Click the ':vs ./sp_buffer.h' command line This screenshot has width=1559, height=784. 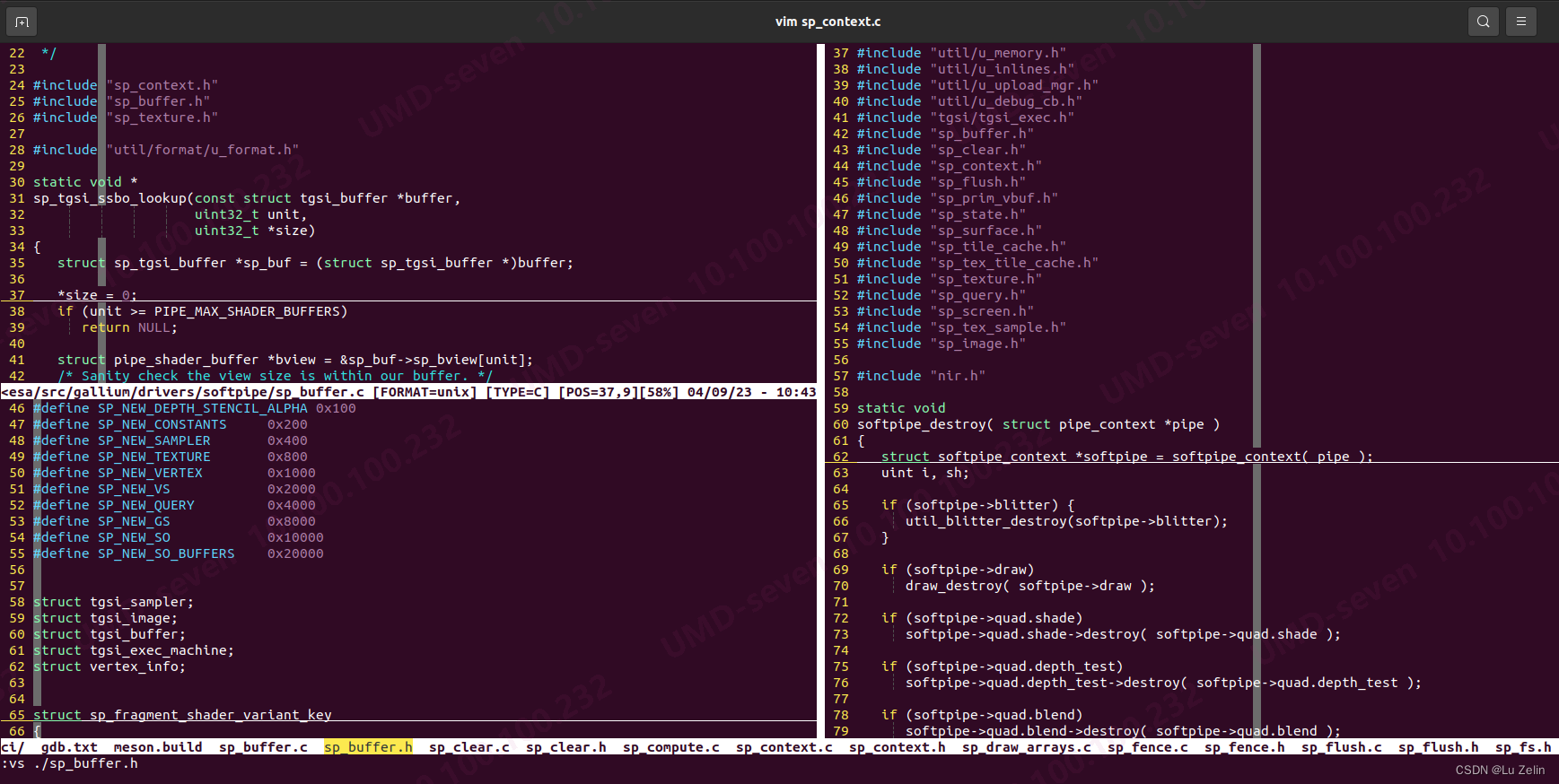[70, 763]
